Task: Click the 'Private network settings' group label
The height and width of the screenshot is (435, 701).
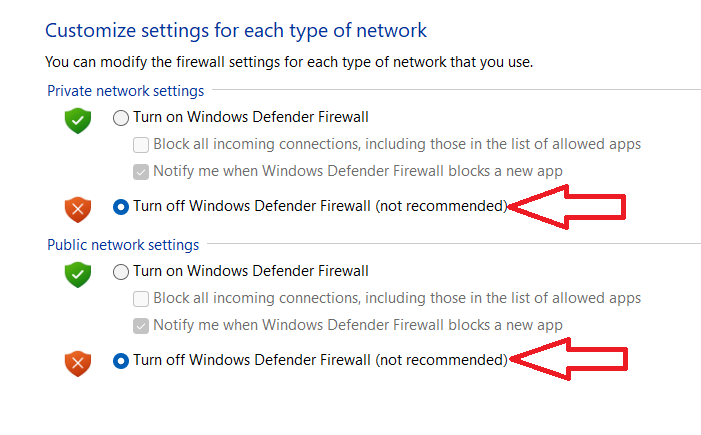Action: pos(125,91)
